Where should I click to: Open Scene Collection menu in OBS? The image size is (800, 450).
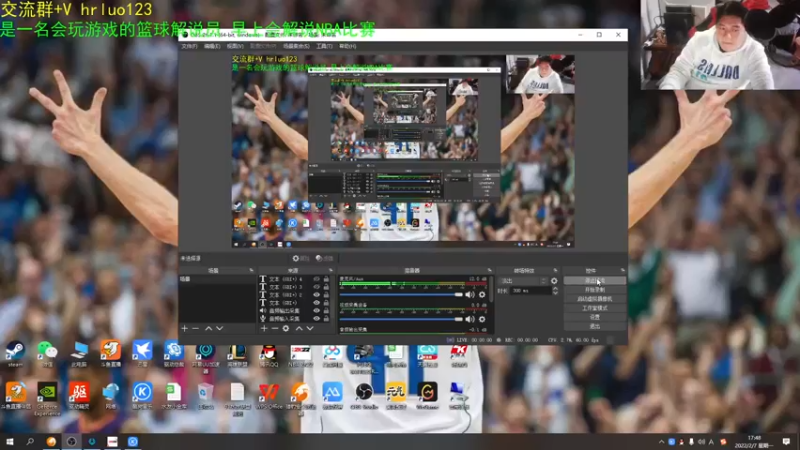tap(296, 46)
